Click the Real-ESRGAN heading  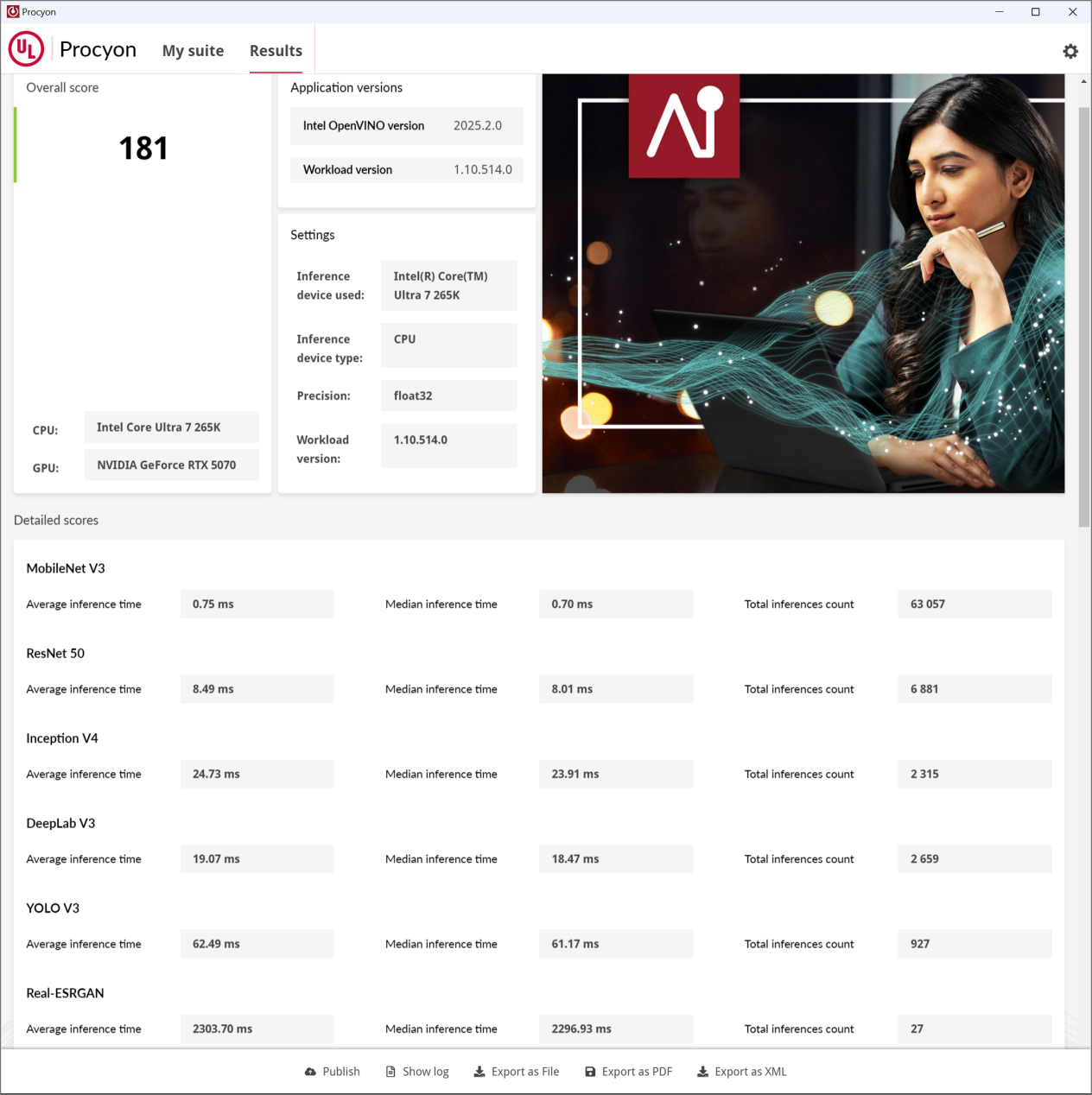coord(65,993)
